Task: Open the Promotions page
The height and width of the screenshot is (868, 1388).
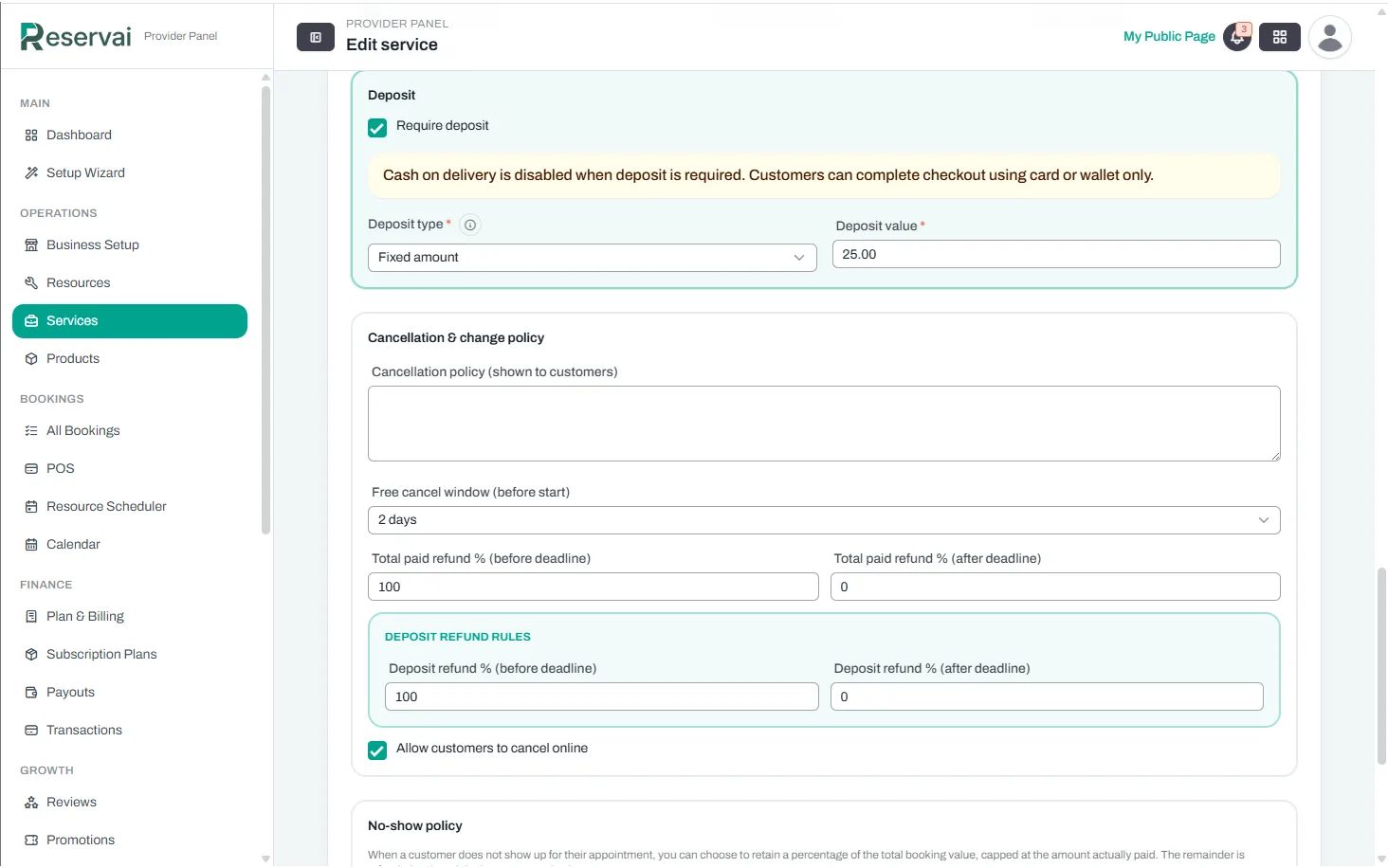Action: pos(130,841)
